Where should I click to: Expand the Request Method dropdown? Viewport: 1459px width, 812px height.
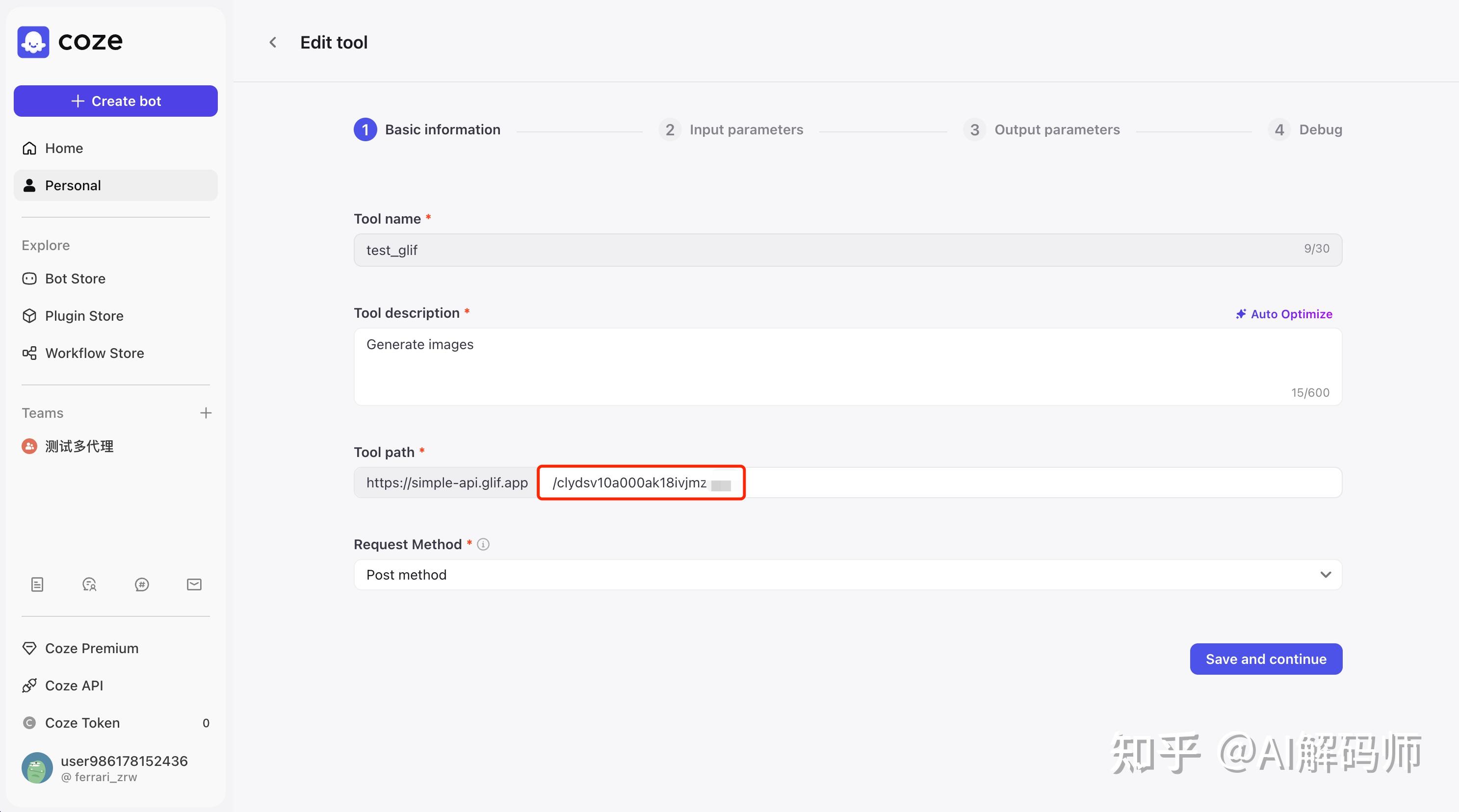(x=847, y=575)
